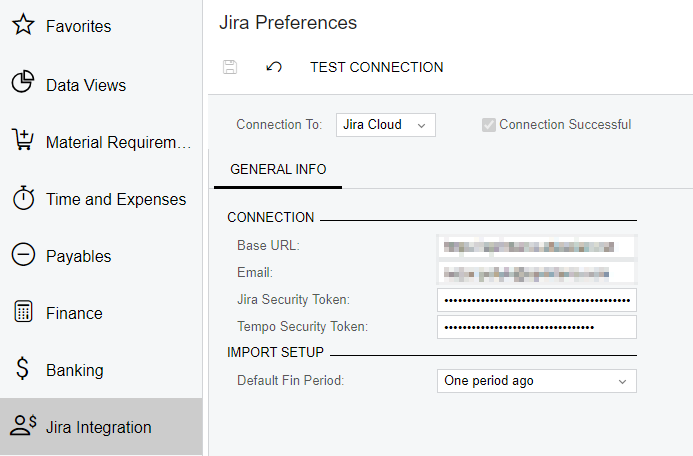Select the Time and Expenses menu entry
The width and height of the screenshot is (693, 456).
point(101,199)
